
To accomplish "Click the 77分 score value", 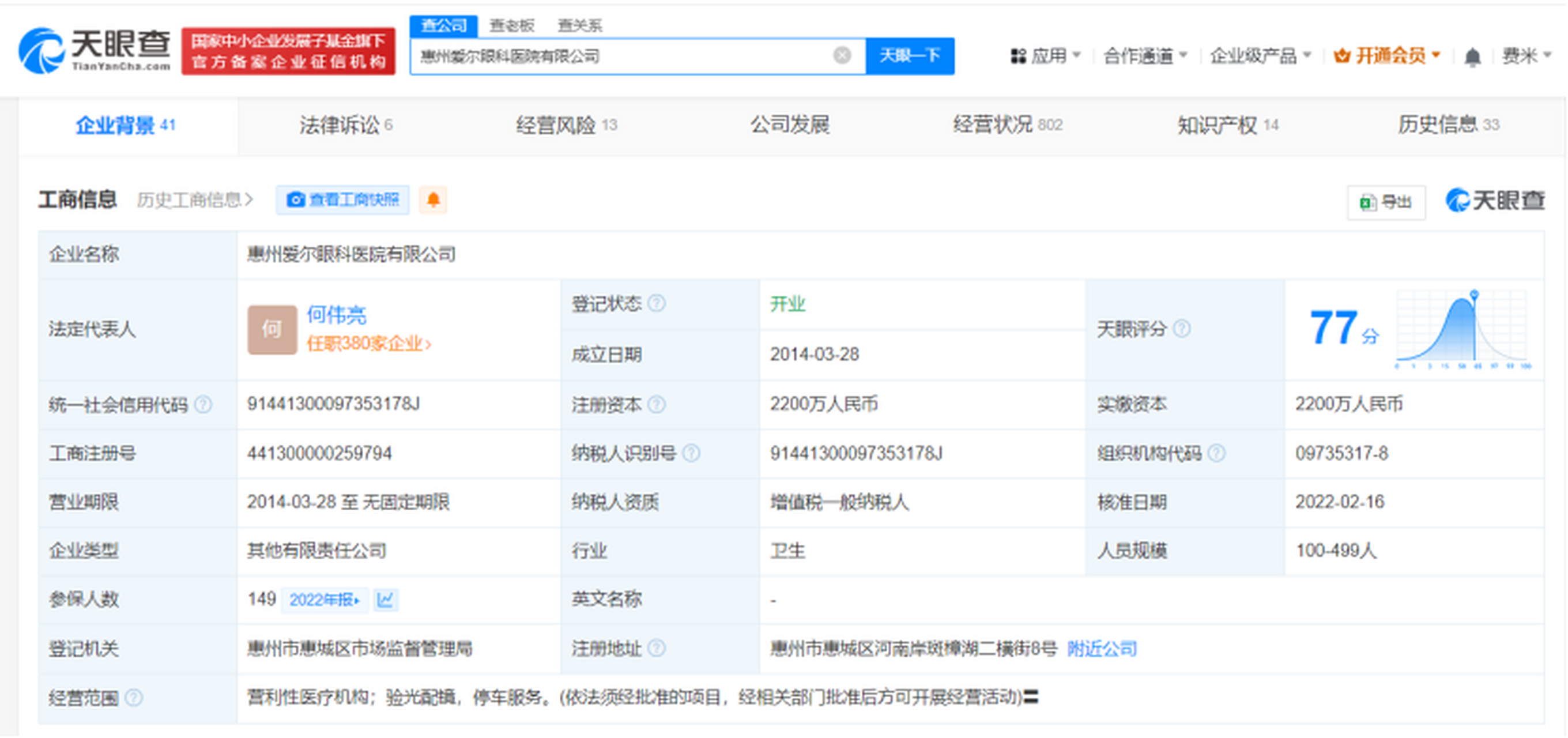I will click(x=1344, y=328).
